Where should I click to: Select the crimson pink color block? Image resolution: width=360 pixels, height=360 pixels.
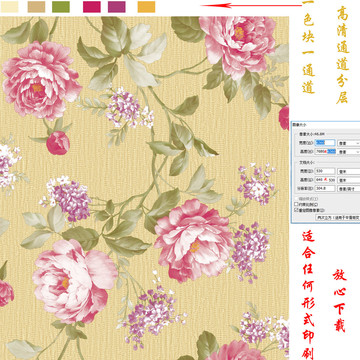click(92, 7)
